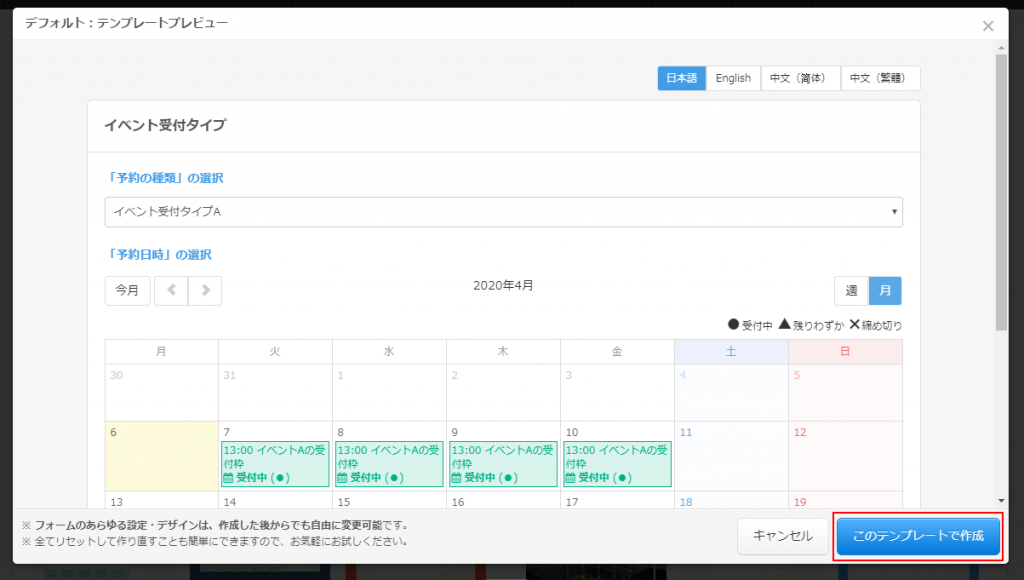The height and width of the screenshot is (580, 1024).
Task: Click the next month arrow icon
Action: click(205, 291)
